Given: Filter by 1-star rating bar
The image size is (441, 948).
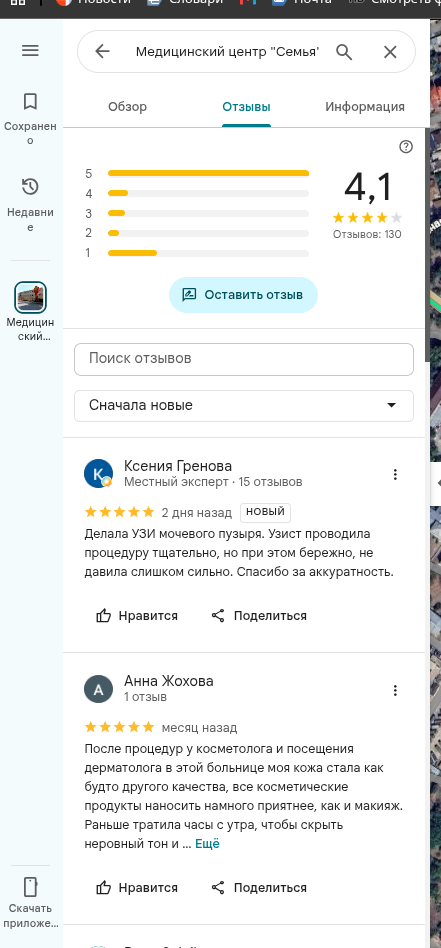Looking at the screenshot, I should coord(208,253).
